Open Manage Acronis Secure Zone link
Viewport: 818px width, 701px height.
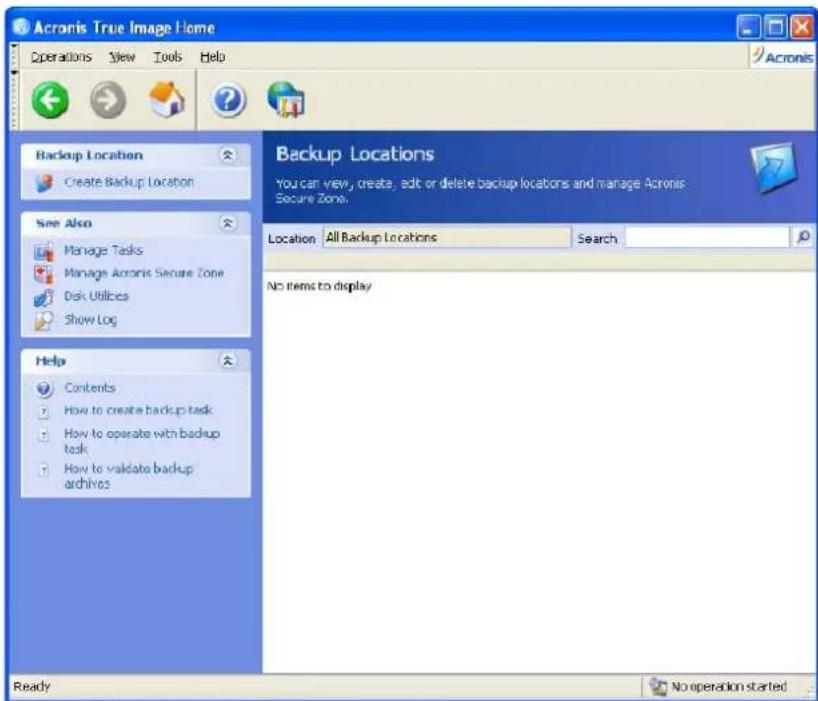[143, 273]
